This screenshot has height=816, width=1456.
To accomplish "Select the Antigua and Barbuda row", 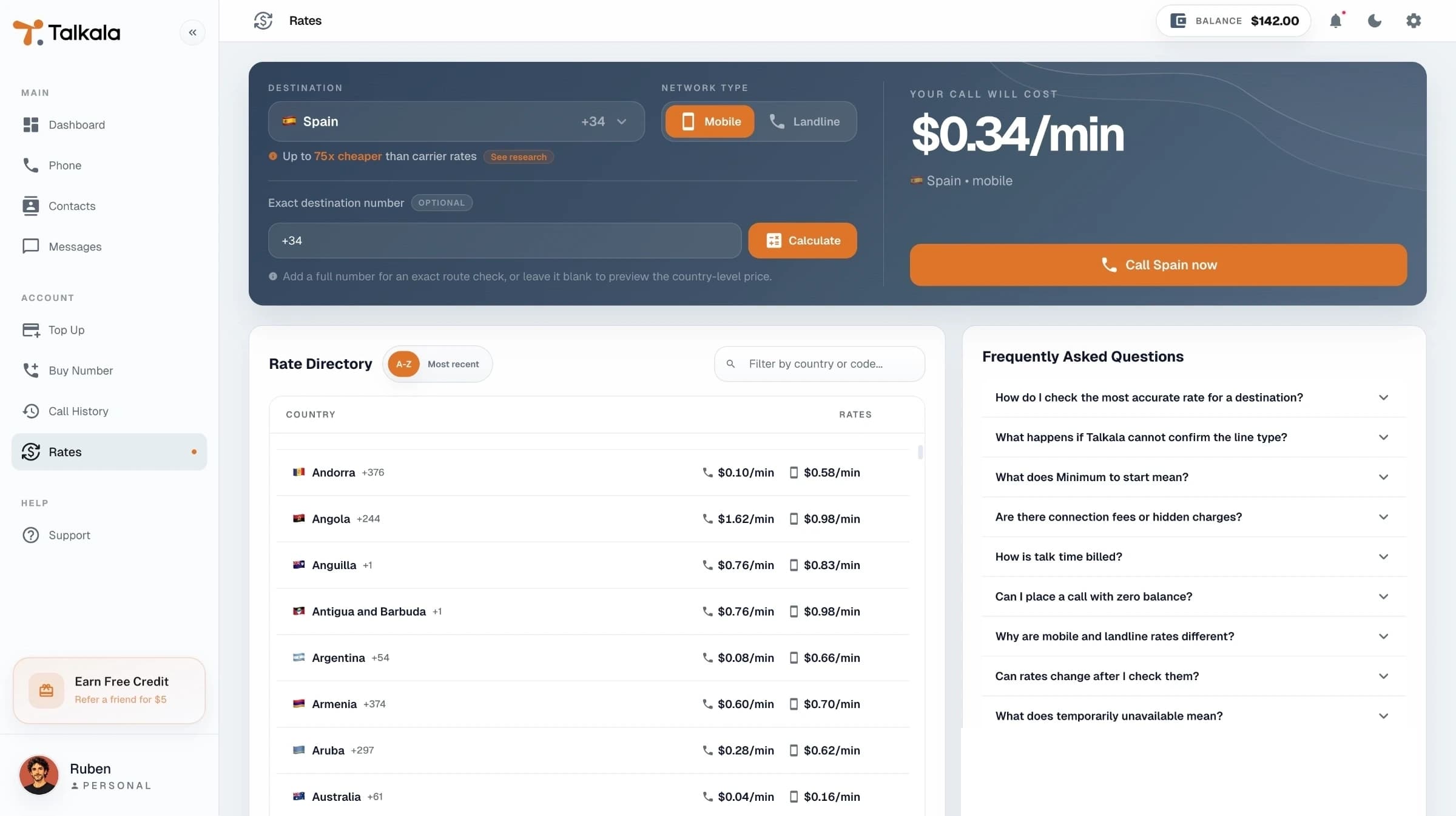I will point(593,611).
